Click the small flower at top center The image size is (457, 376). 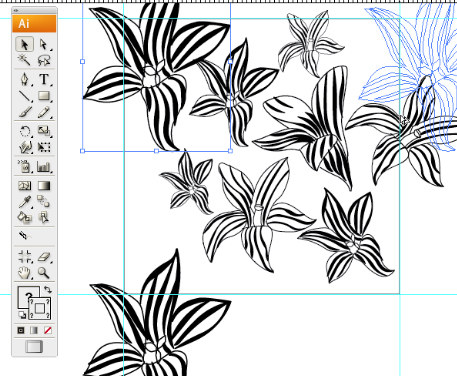(x=311, y=43)
